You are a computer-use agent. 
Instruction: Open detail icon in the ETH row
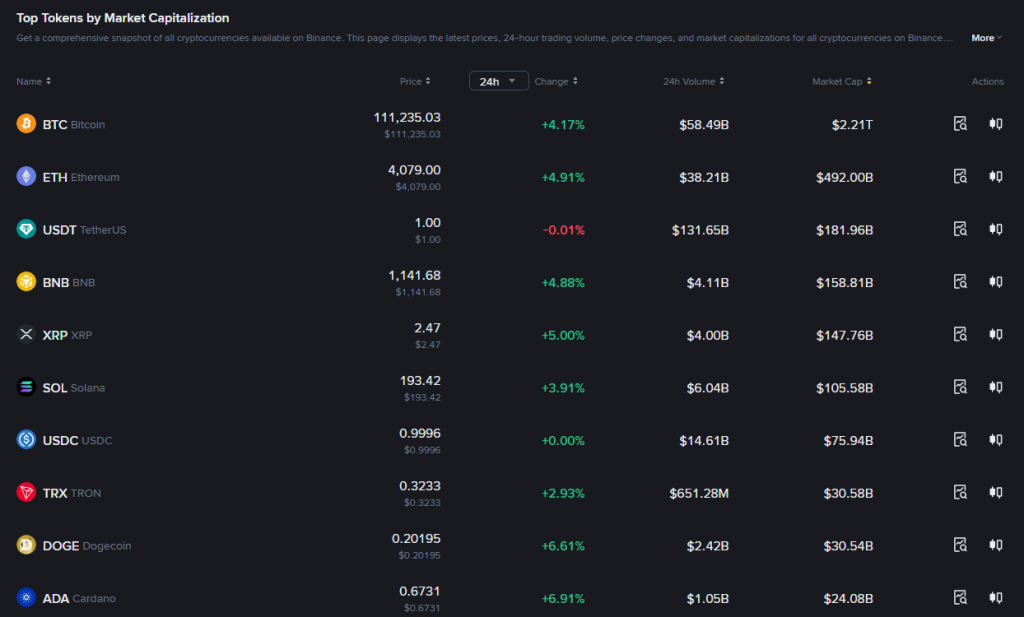coord(960,176)
